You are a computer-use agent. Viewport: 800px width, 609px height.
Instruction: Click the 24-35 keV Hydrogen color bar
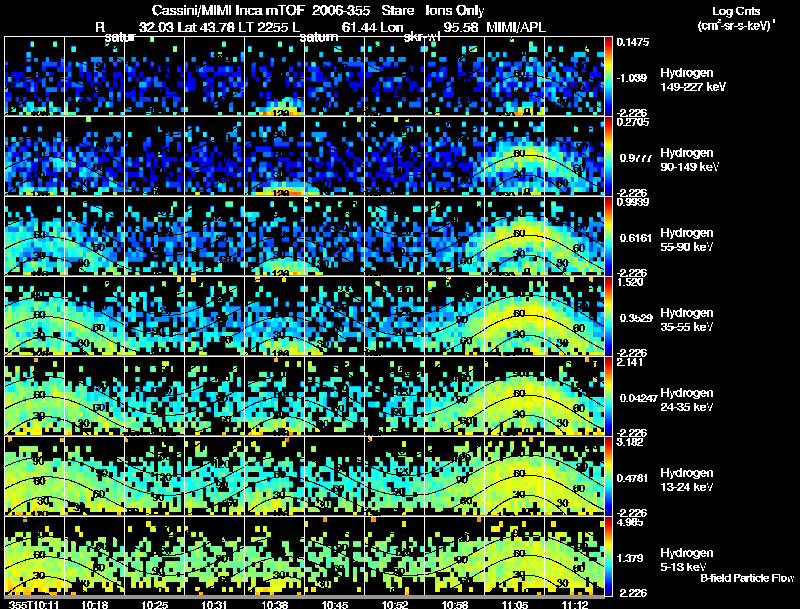[608, 396]
